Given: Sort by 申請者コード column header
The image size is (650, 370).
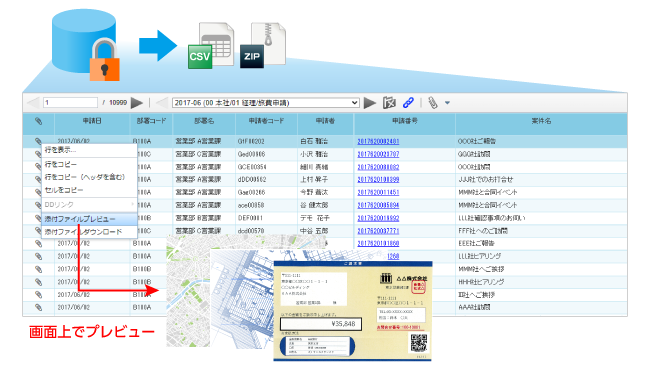Looking at the screenshot, I should click(266, 121).
